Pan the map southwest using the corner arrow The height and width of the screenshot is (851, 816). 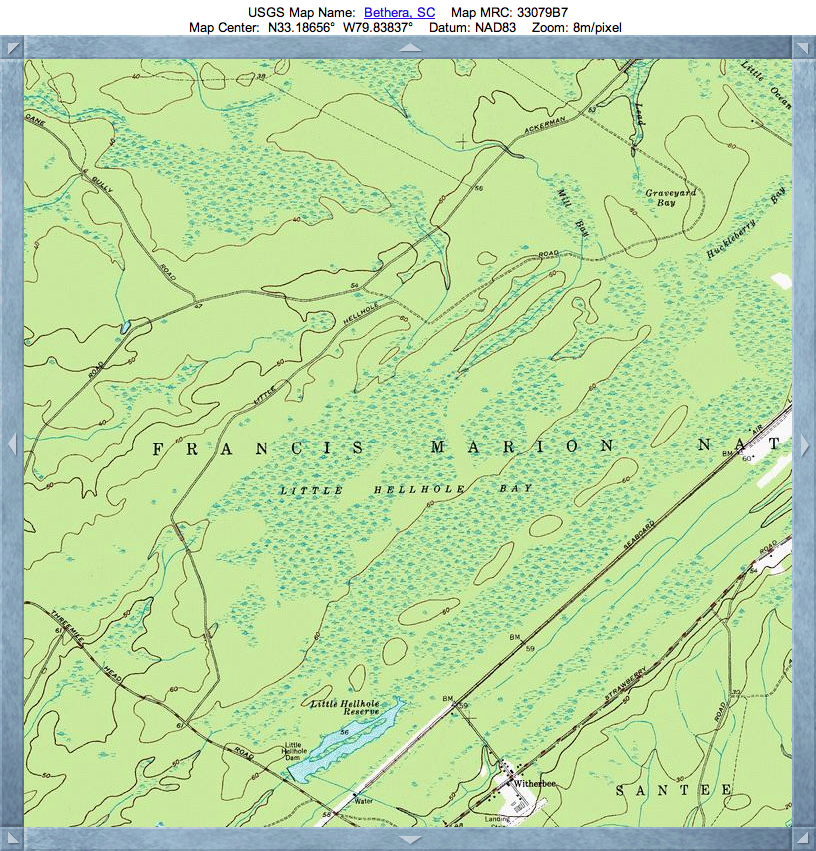(13, 839)
